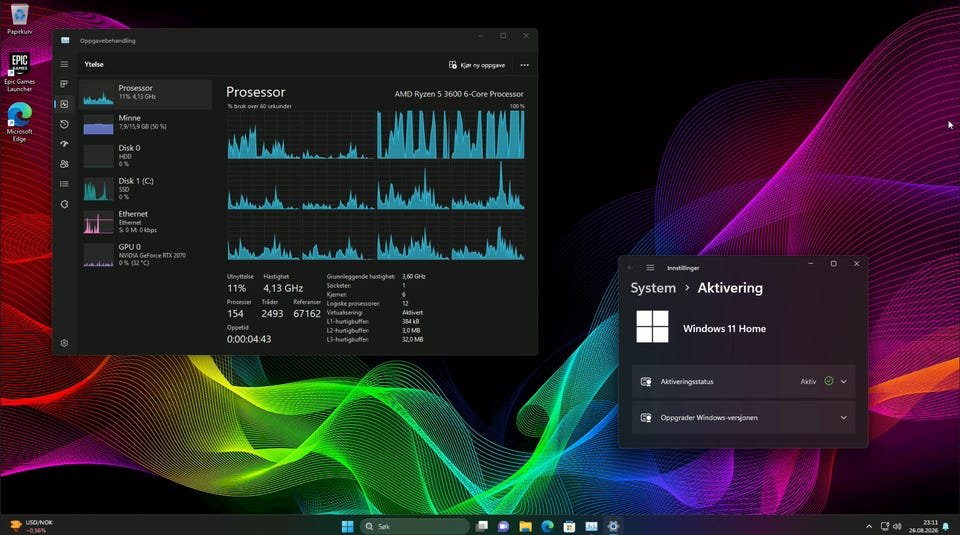Click the taskbar 'Søk' search box
The width and height of the screenshot is (960, 535).
point(414,526)
